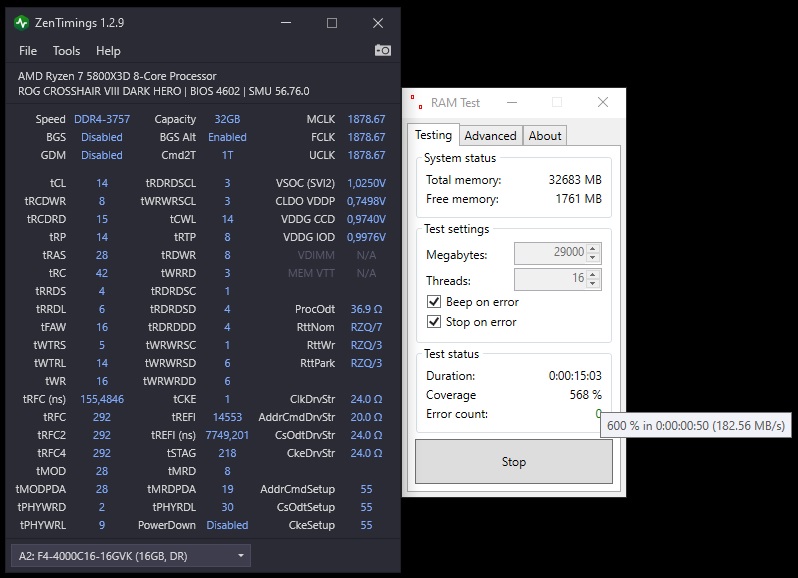
Task: Click the AMD Ryzen 7 5800X3D processor text
Action: 117,76
